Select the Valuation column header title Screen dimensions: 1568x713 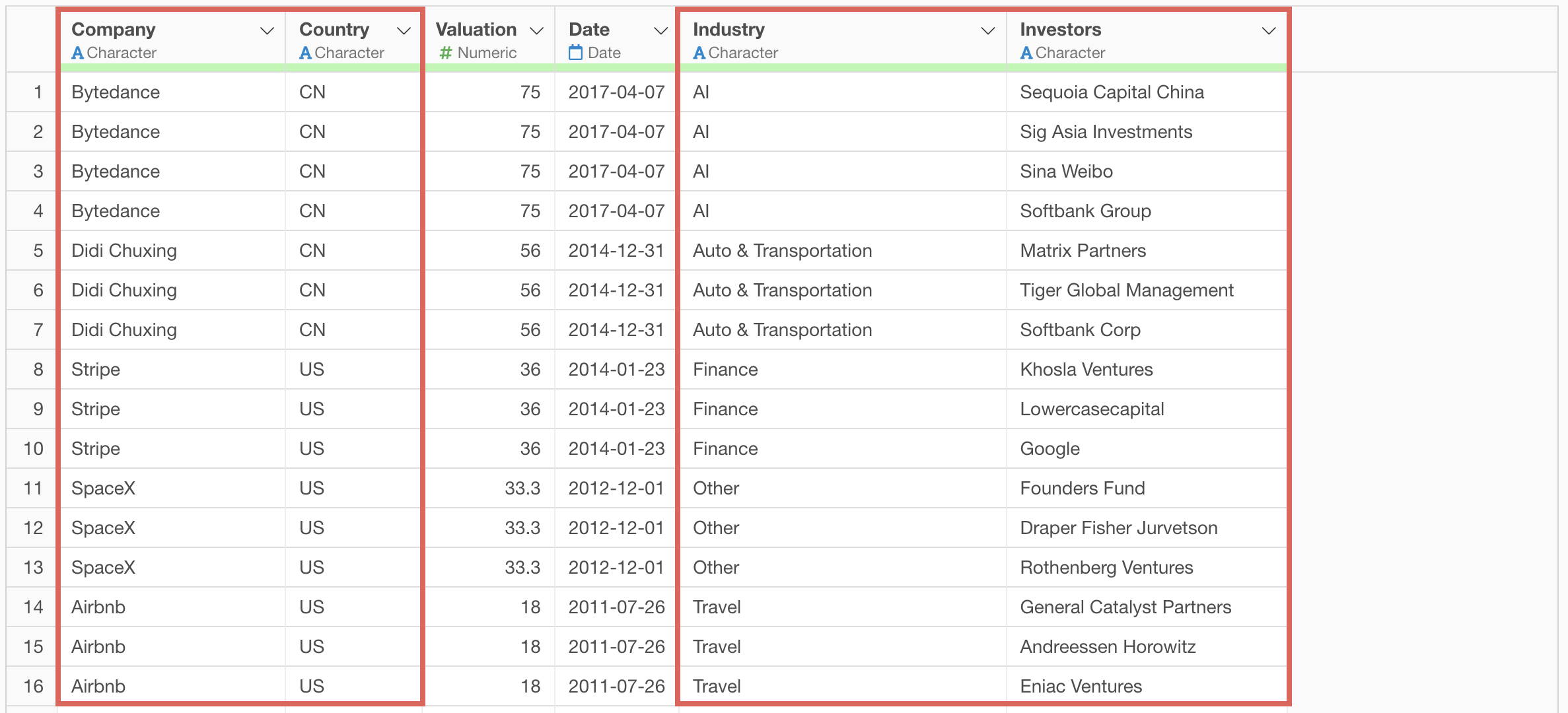[476, 30]
